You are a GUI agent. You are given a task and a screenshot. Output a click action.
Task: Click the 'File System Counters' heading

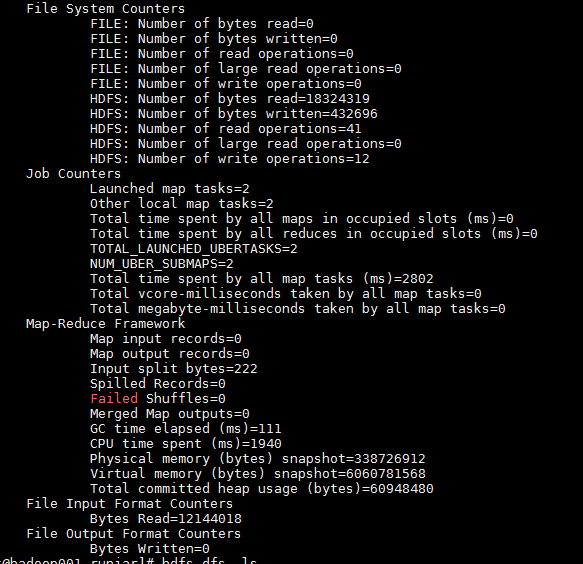coord(105,9)
